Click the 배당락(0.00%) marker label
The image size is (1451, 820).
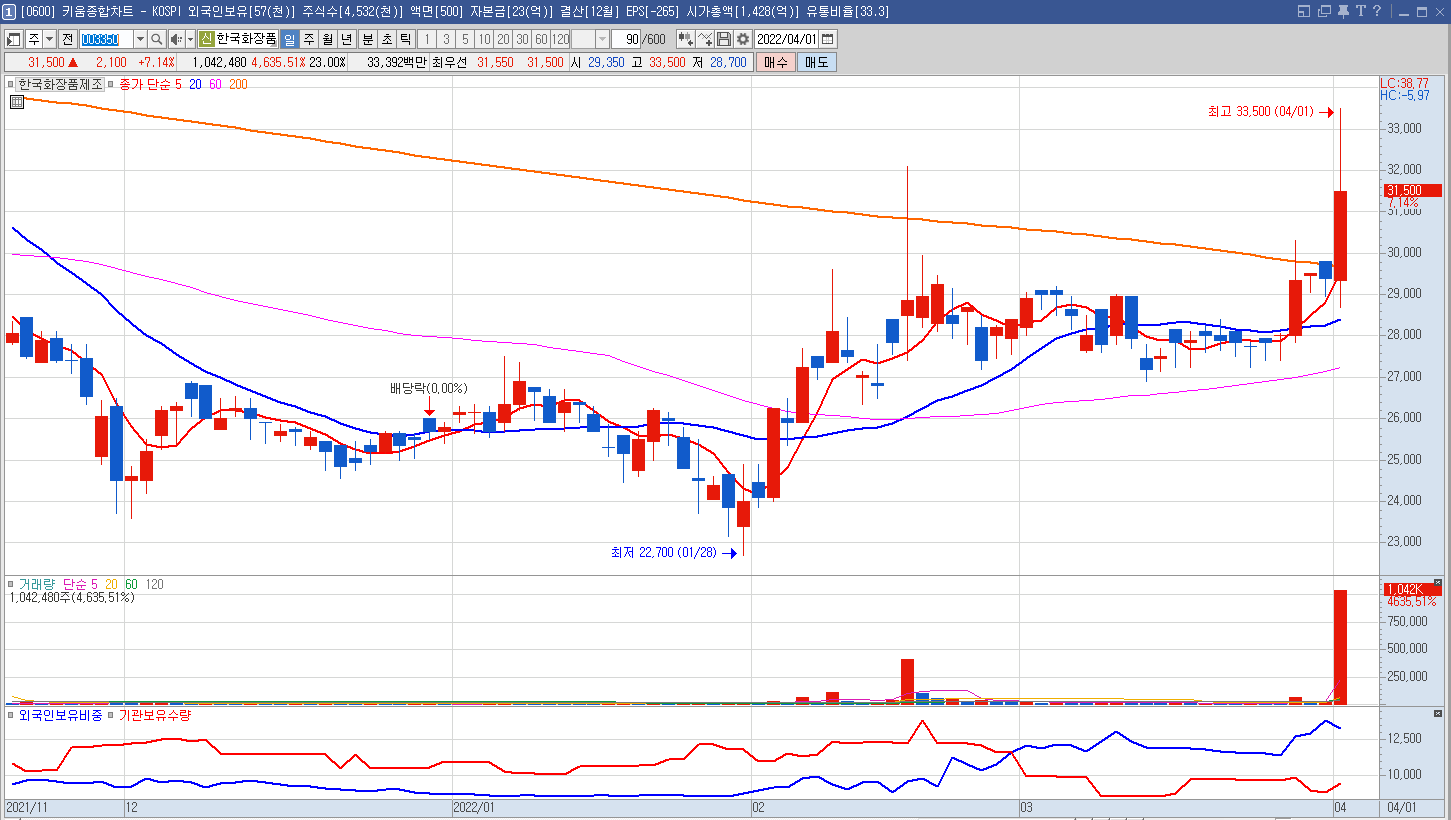coord(429,388)
